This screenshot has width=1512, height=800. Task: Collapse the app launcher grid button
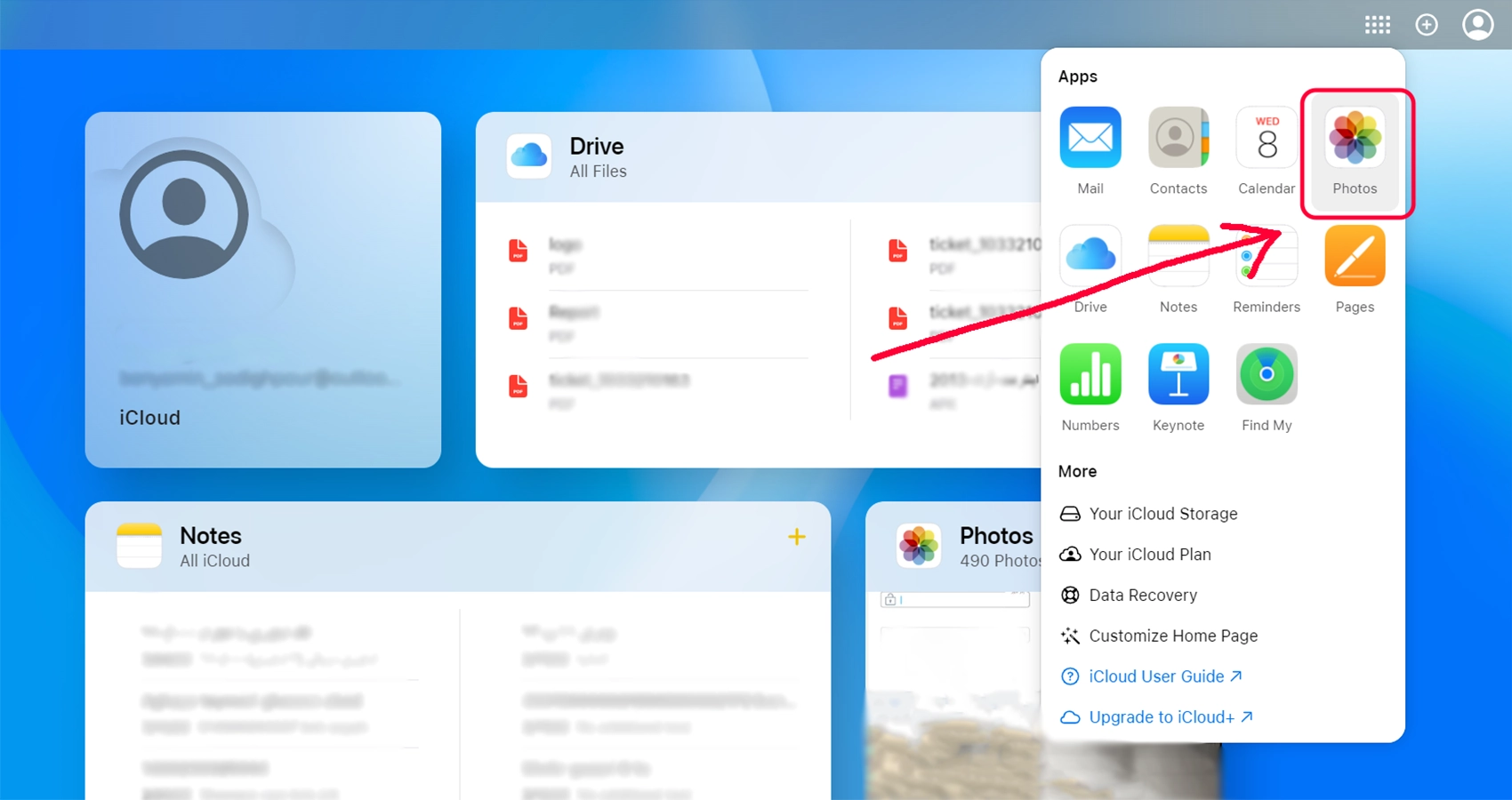(x=1377, y=25)
